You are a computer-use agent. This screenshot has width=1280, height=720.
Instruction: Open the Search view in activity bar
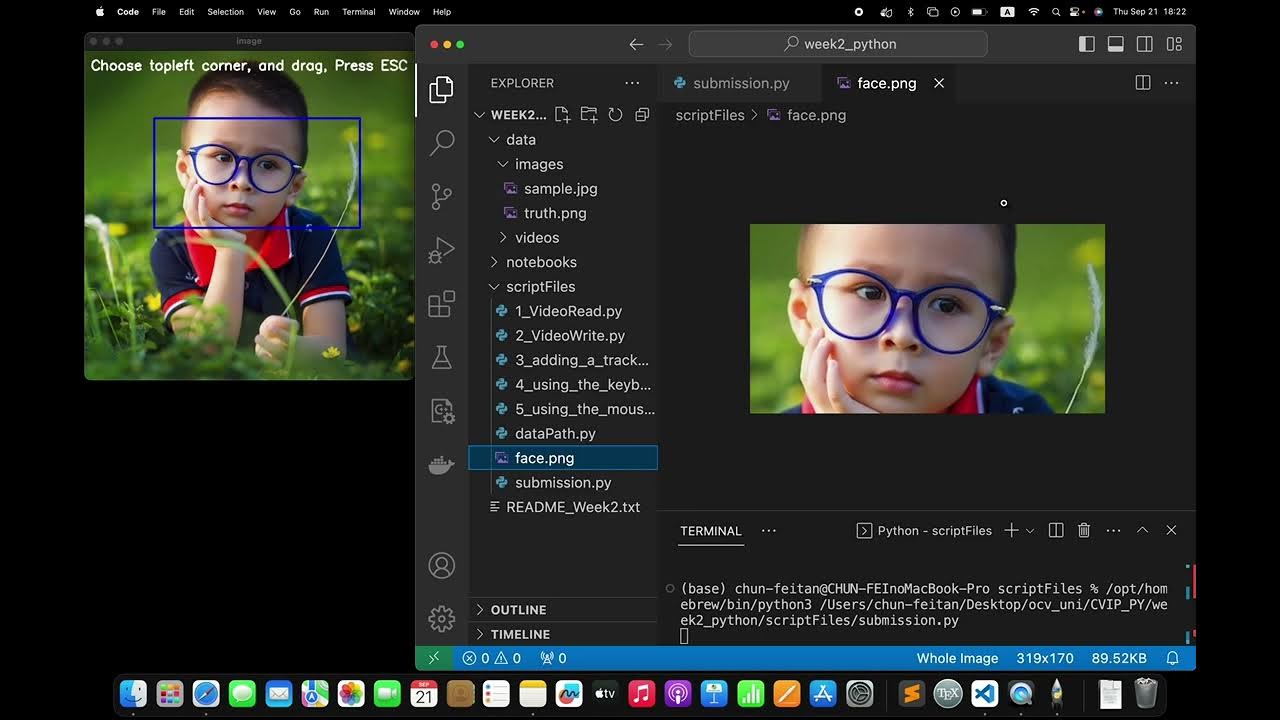pos(441,143)
